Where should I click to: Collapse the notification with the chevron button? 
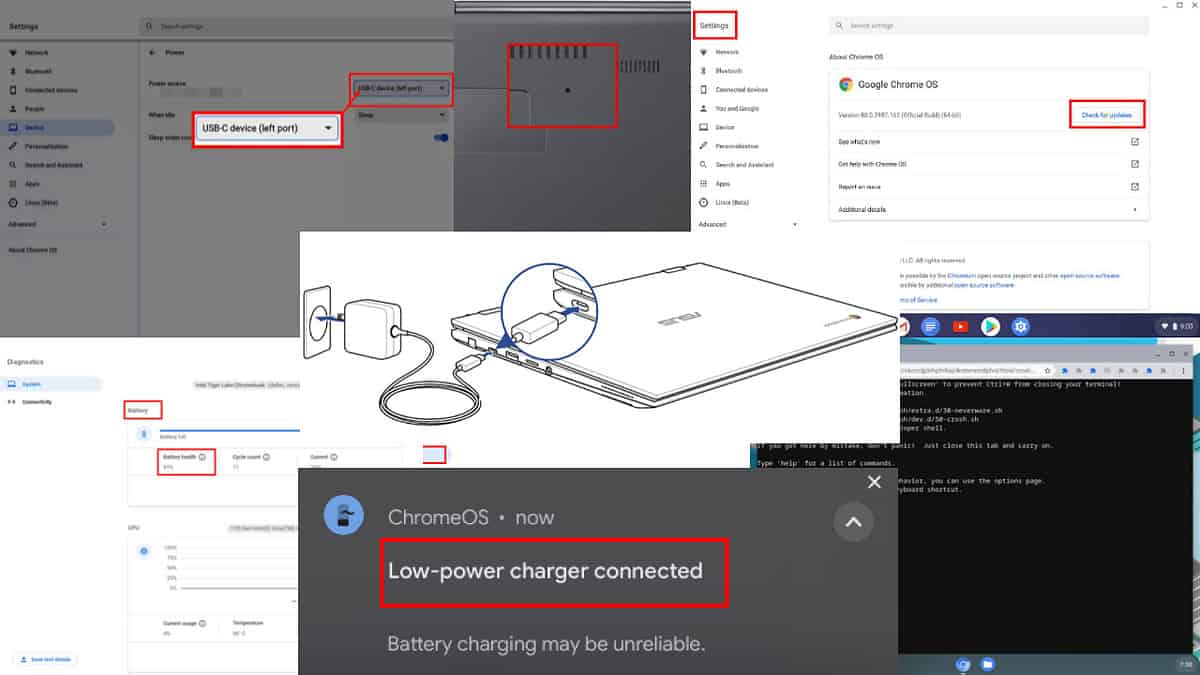pos(853,522)
